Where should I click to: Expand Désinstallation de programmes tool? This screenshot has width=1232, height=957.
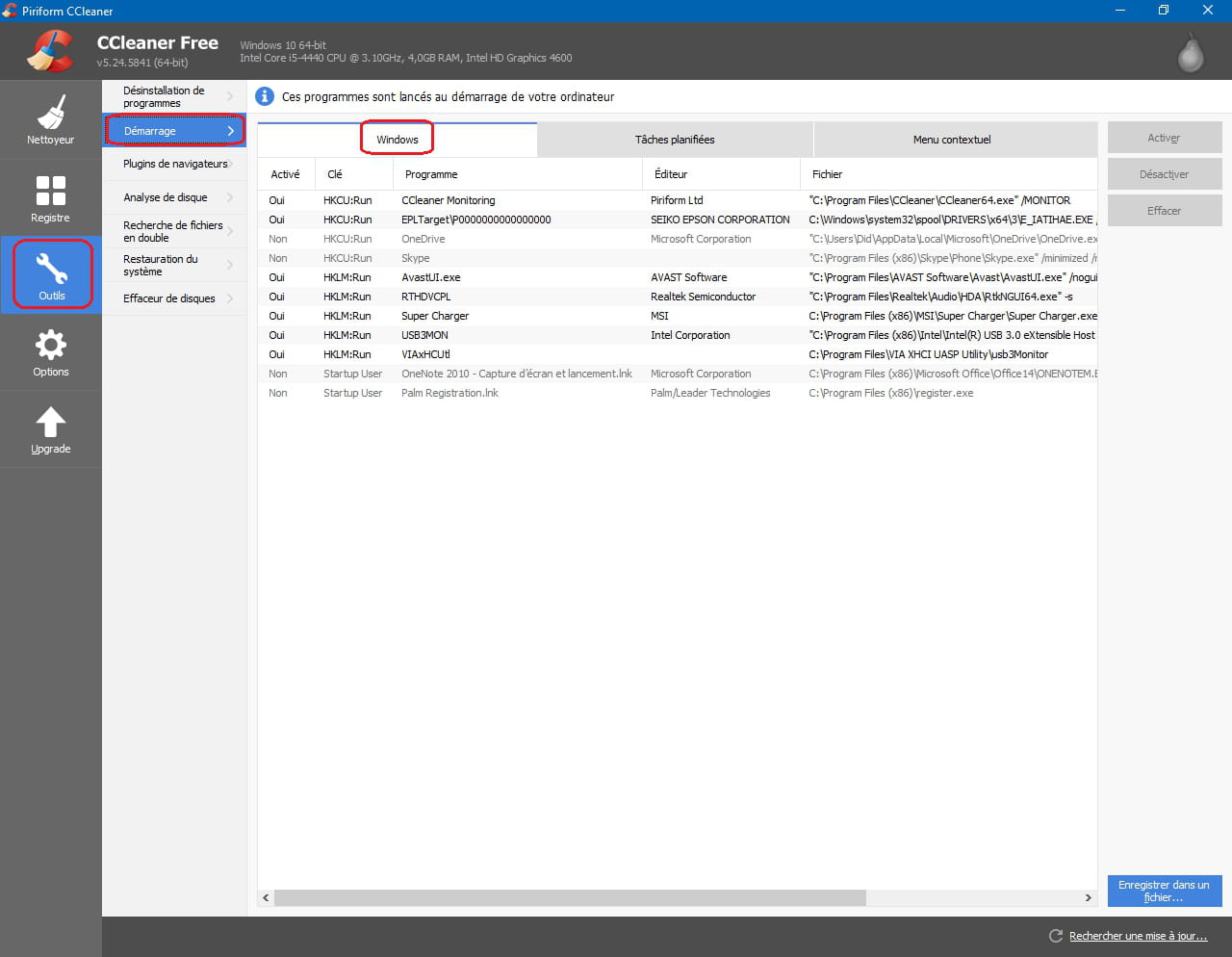(x=174, y=96)
